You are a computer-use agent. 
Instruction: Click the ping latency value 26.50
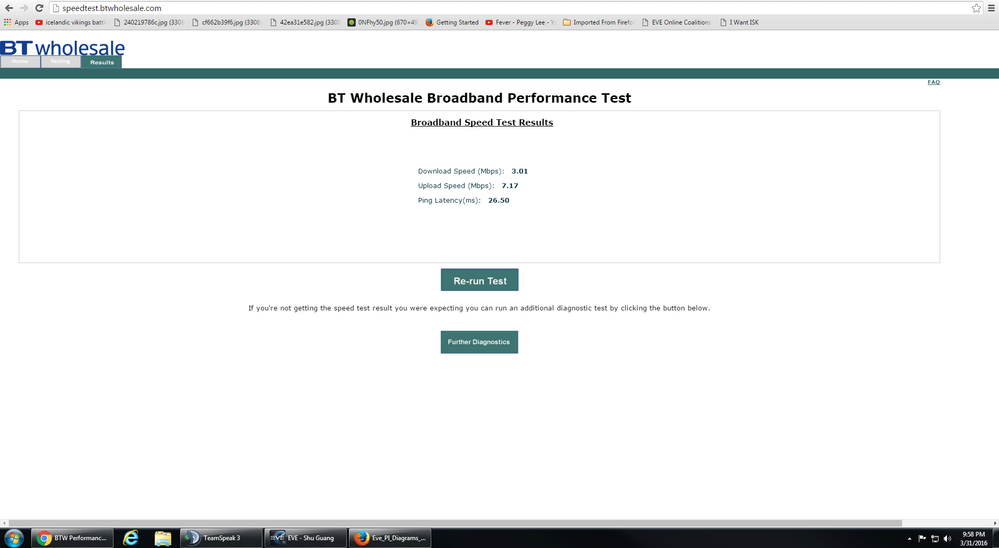coord(499,201)
